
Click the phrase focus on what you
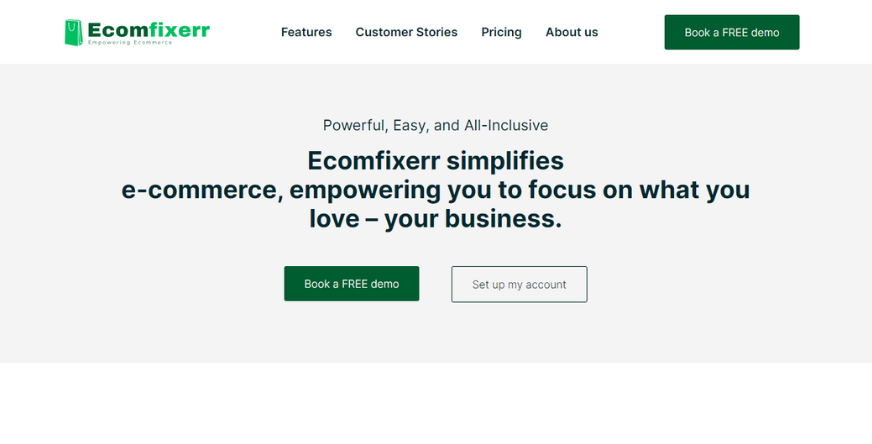(639, 190)
